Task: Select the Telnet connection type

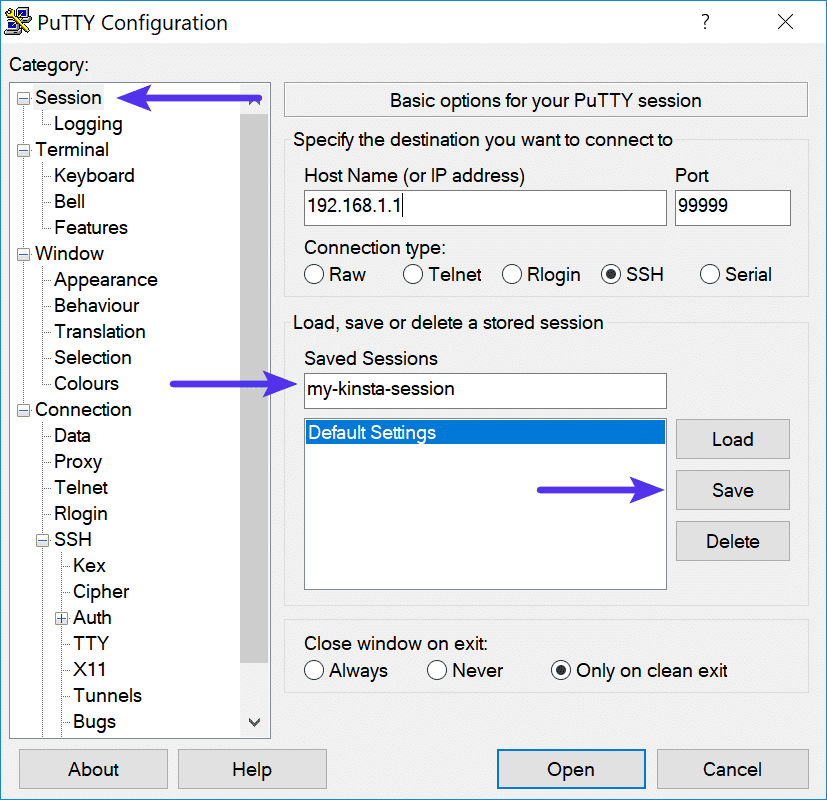Action: [x=412, y=274]
